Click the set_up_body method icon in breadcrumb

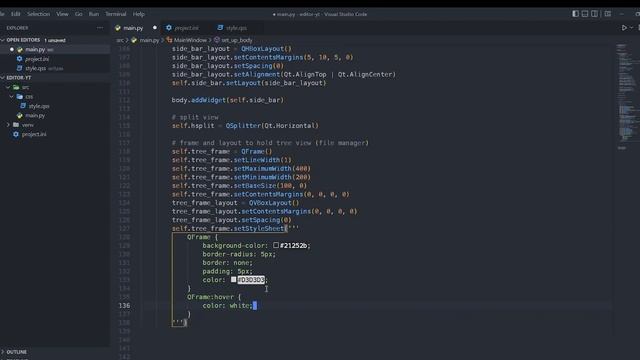coord(217,40)
